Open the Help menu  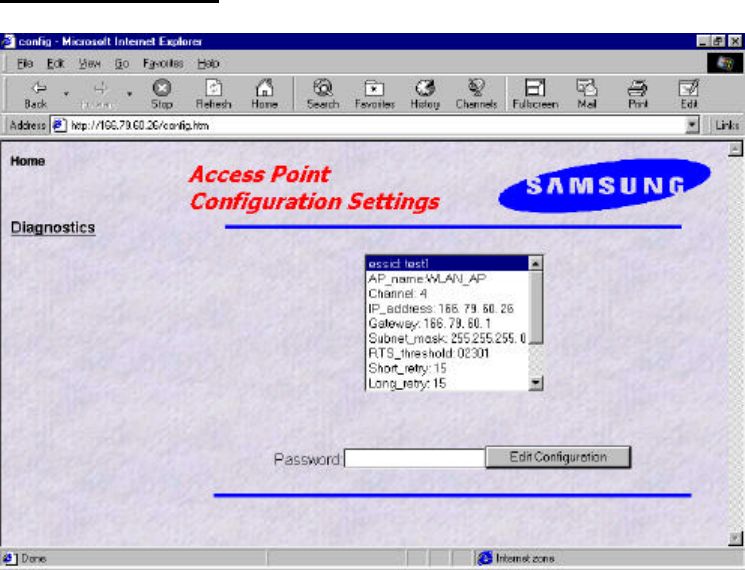[x=208, y=63]
